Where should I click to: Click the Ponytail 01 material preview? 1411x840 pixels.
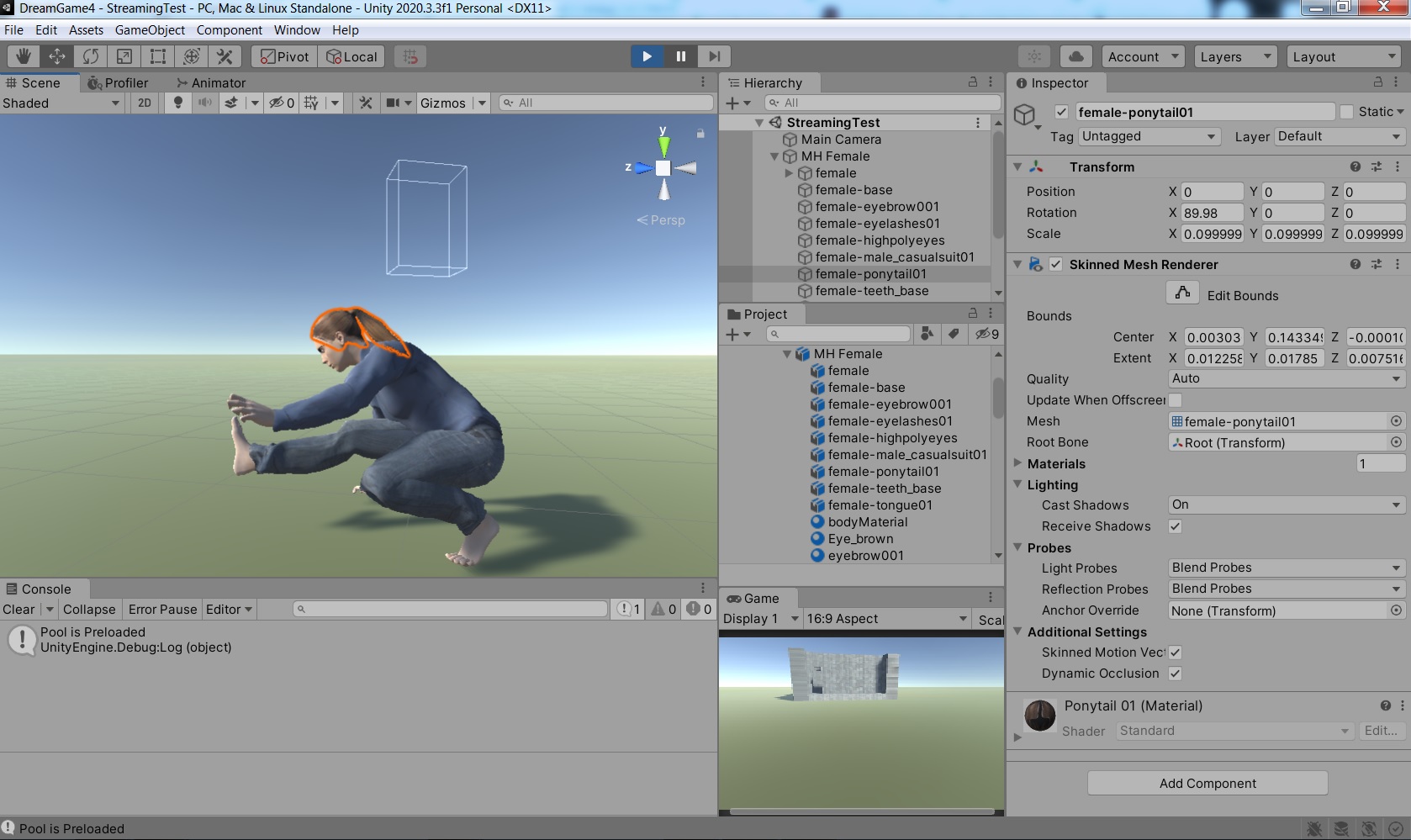pos(1039,716)
